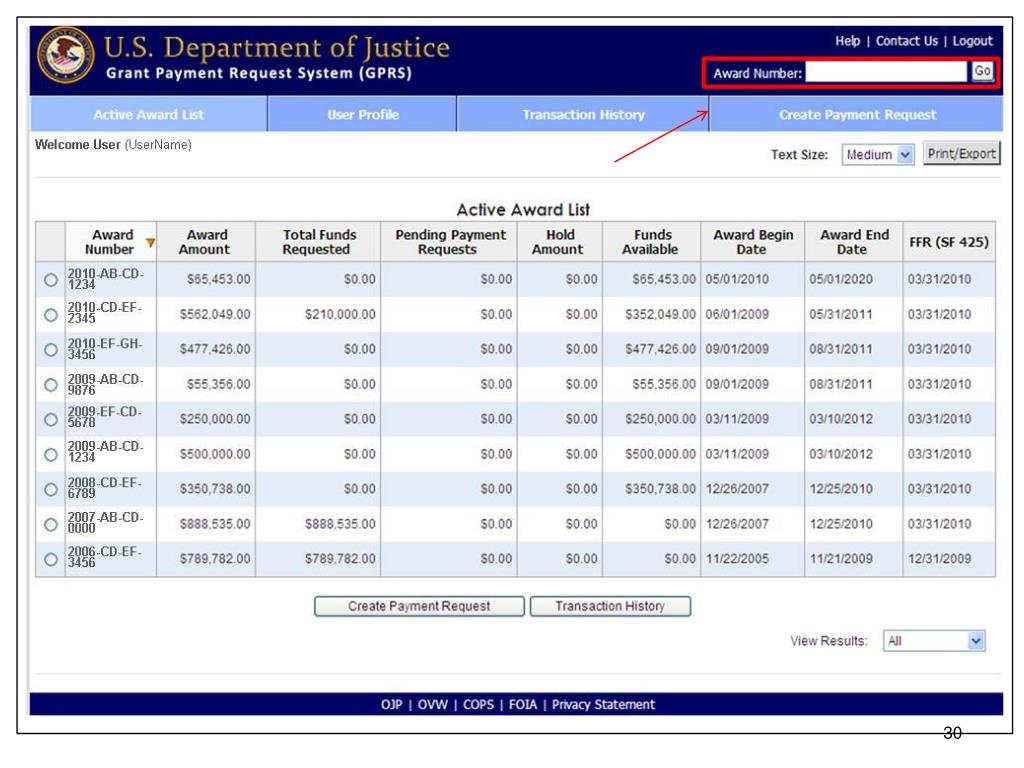Select radio button for award 2009-EF-CD-5678
The image size is (1024, 768).
click(50, 419)
